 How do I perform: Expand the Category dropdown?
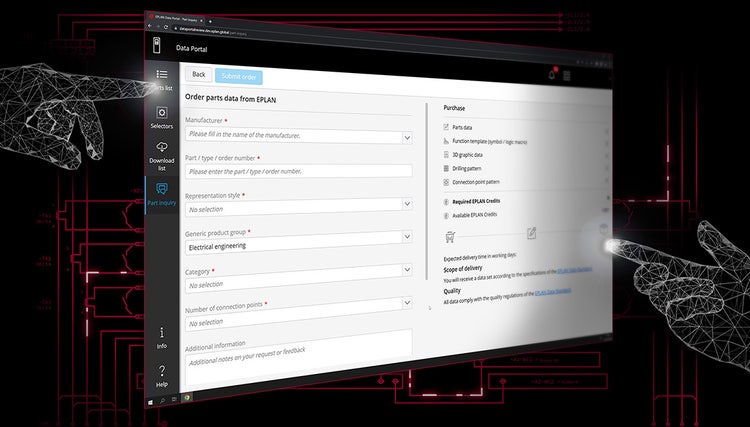coord(406,270)
